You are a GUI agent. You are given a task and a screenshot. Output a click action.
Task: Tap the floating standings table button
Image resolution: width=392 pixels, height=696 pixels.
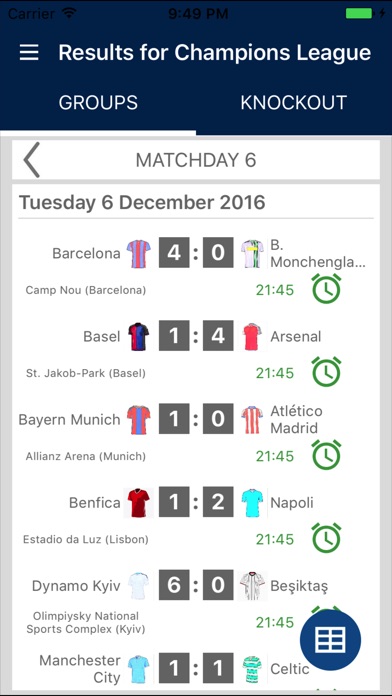click(330, 640)
